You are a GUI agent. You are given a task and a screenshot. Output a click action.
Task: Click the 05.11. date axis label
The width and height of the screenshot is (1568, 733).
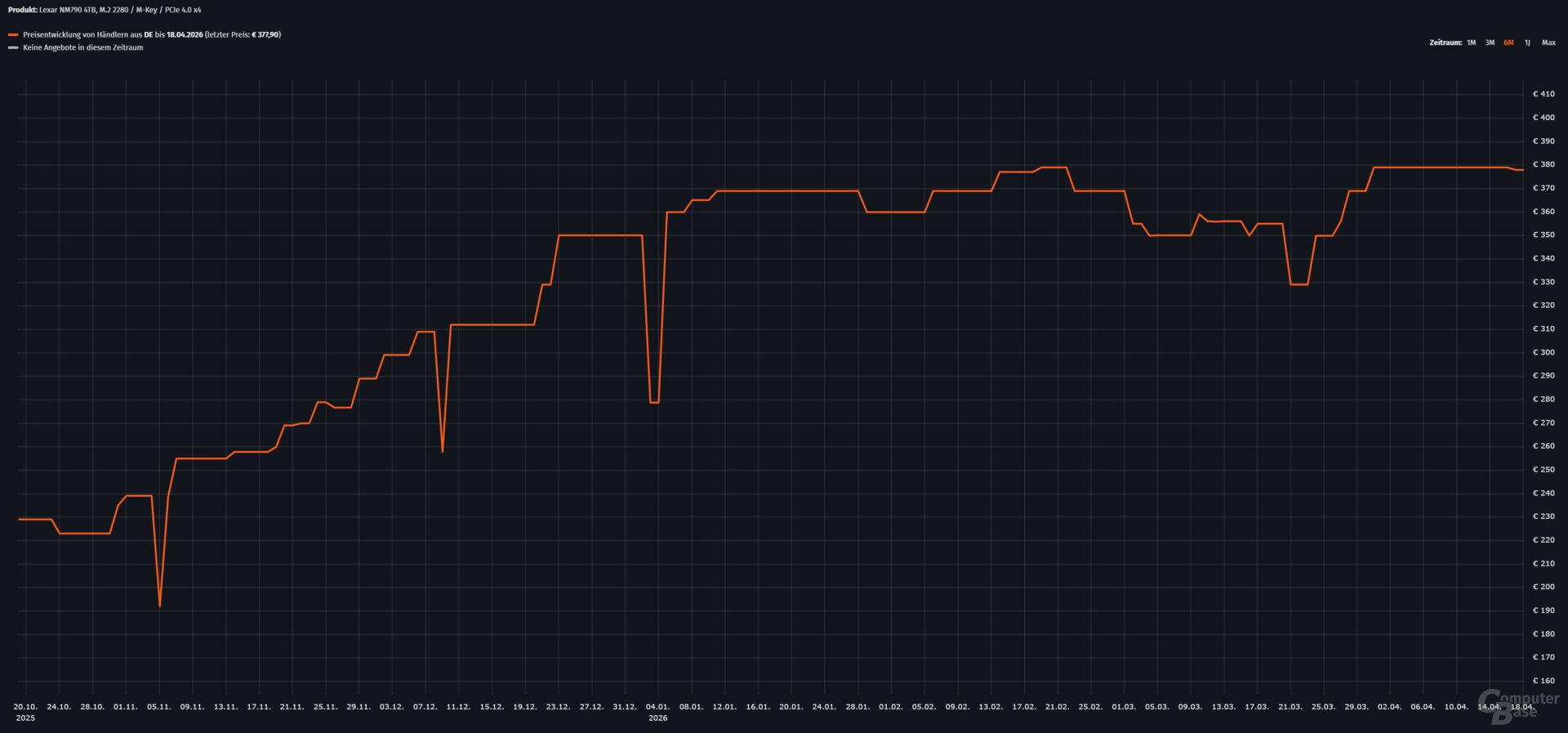pyautogui.click(x=159, y=707)
